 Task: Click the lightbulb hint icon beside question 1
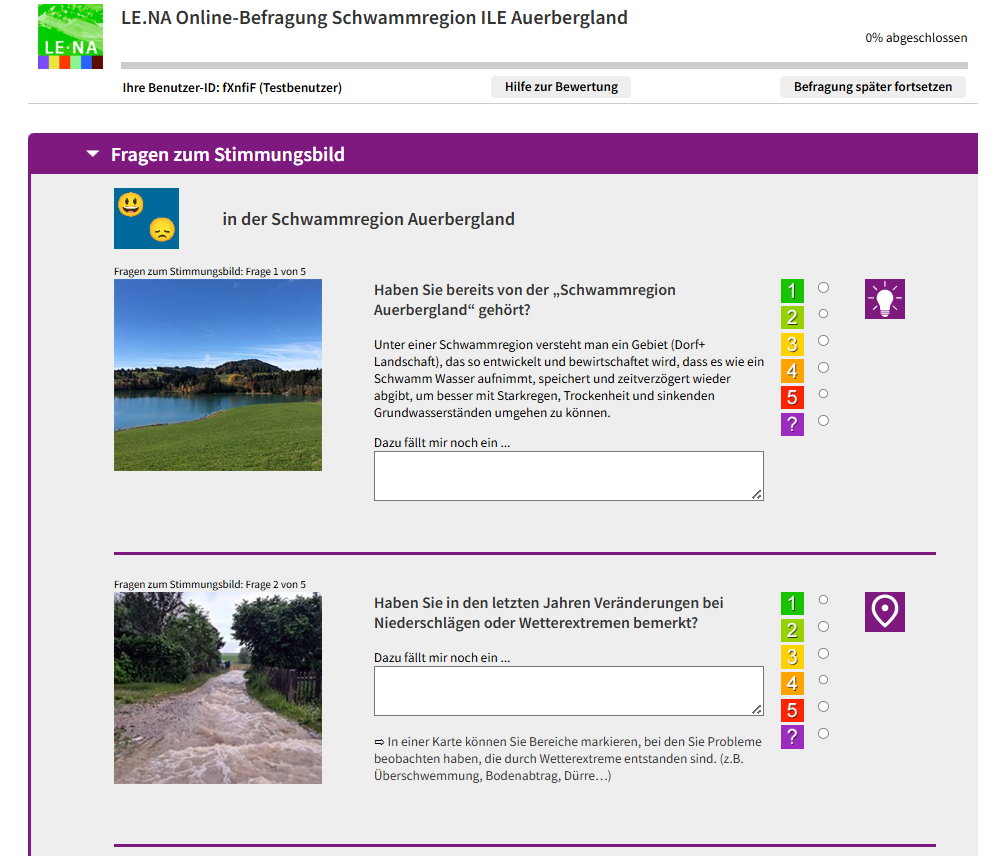click(884, 298)
